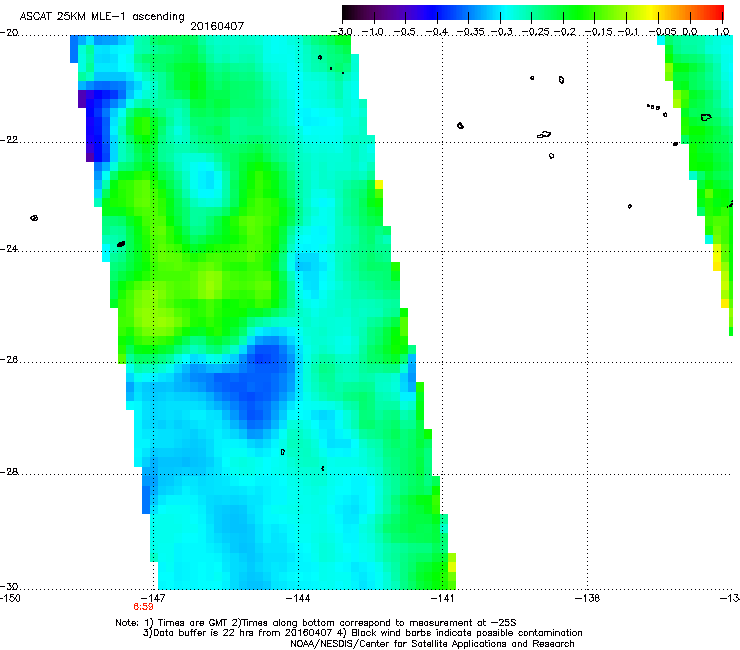This screenshot has height=650, width=740.
Task: Click the -0.4 color scale label
Action: pyautogui.click(x=437, y=32)
